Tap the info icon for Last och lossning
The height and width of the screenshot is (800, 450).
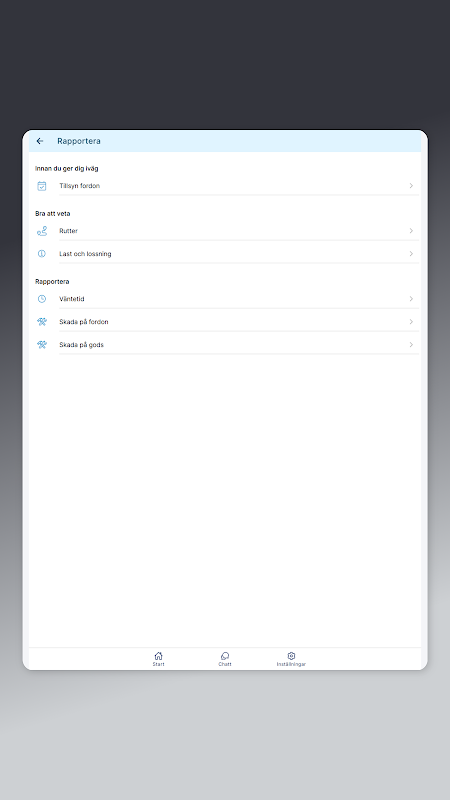tap(42, 254)
